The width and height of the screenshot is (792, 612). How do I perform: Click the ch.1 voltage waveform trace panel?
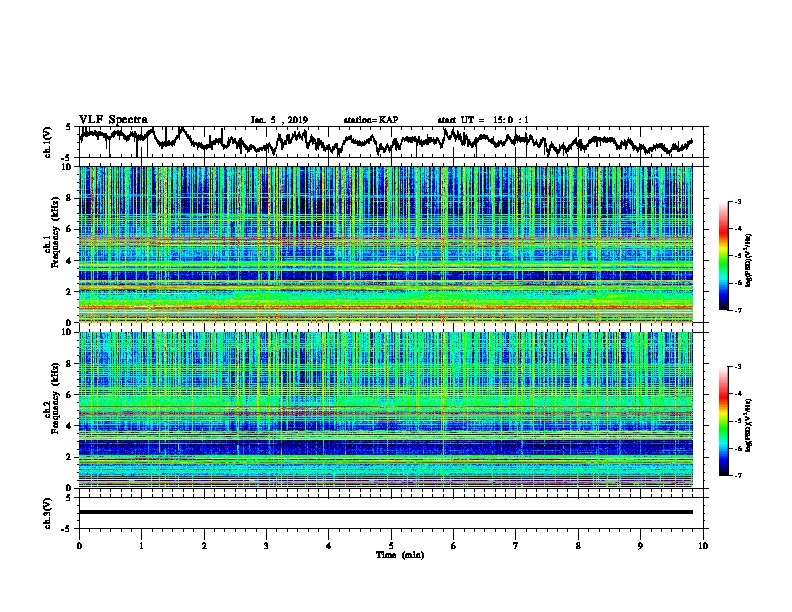pyautogui.click(x=393, y=142)
